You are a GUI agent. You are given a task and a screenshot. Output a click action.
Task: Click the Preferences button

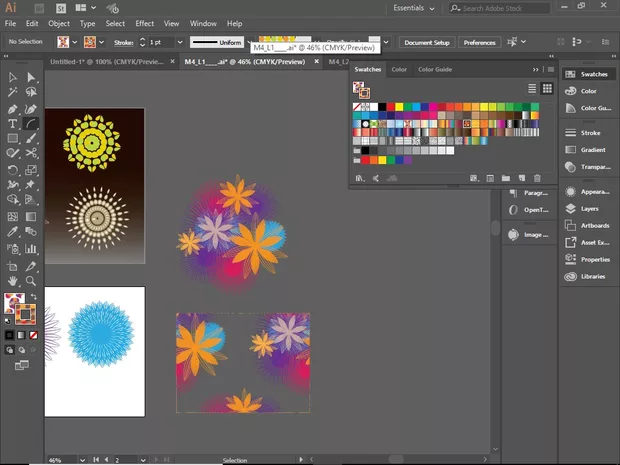click(479, 43)
